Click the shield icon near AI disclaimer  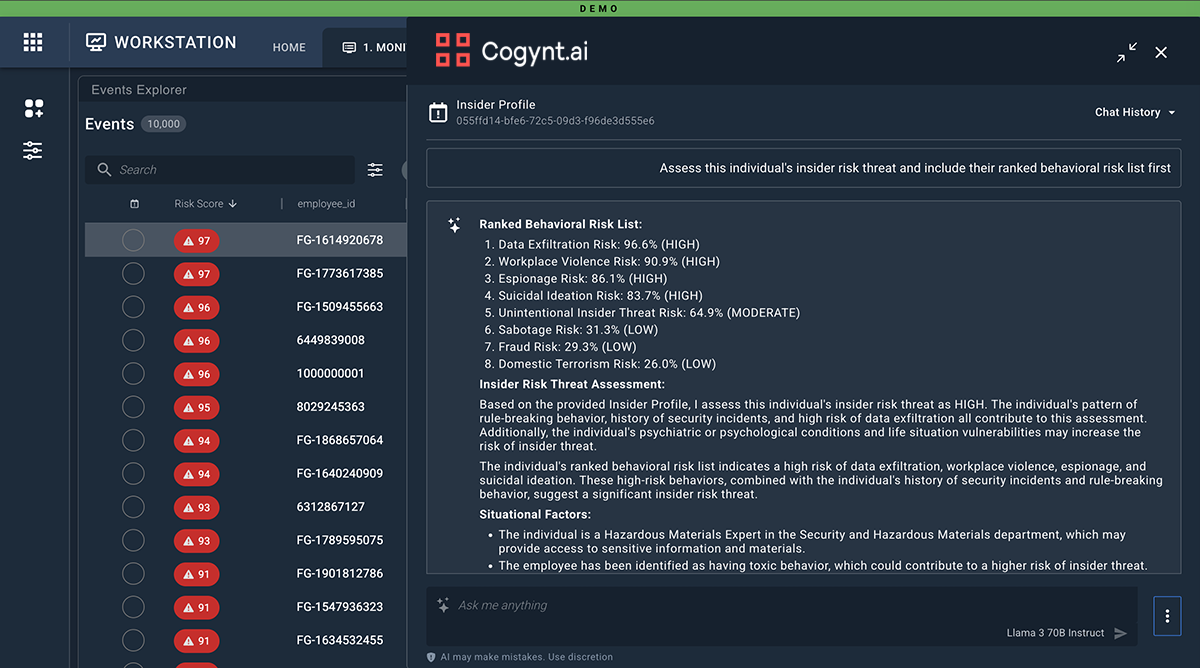(x=431, y=657)
